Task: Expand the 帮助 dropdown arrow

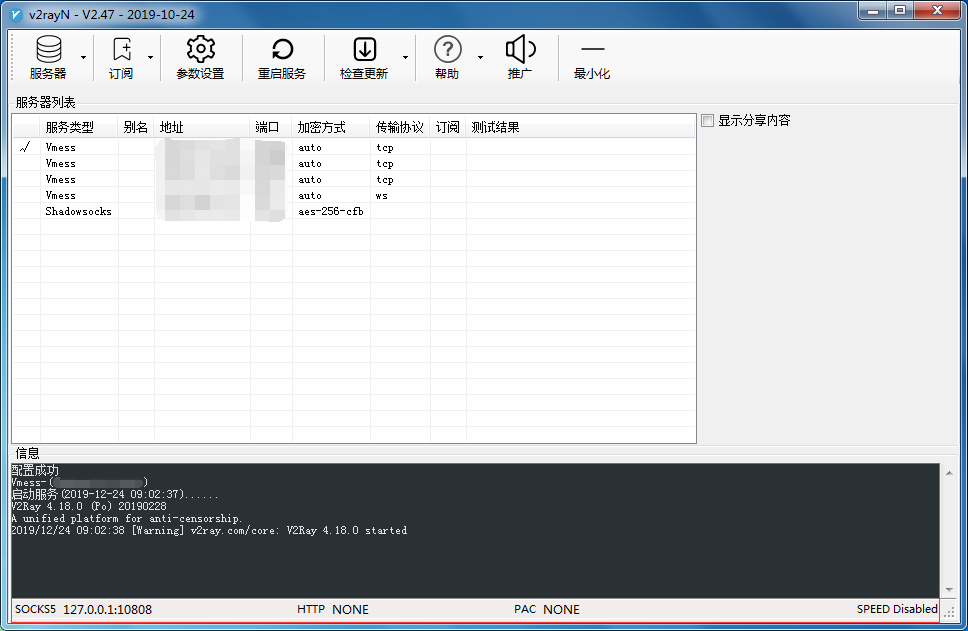Action: (480, 57)
